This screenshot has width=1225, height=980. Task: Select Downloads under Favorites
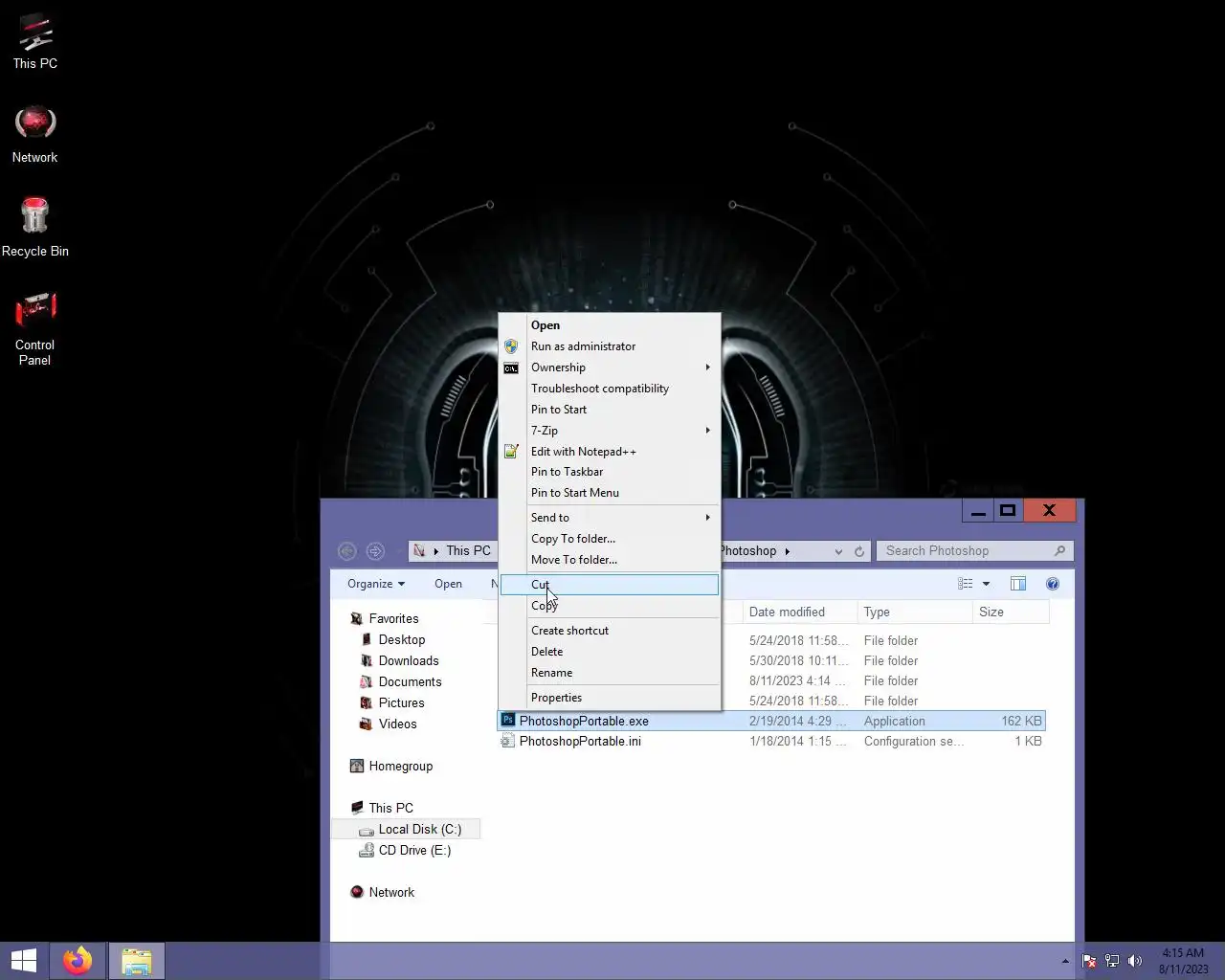pyautogui.click(x=409, y=661)
